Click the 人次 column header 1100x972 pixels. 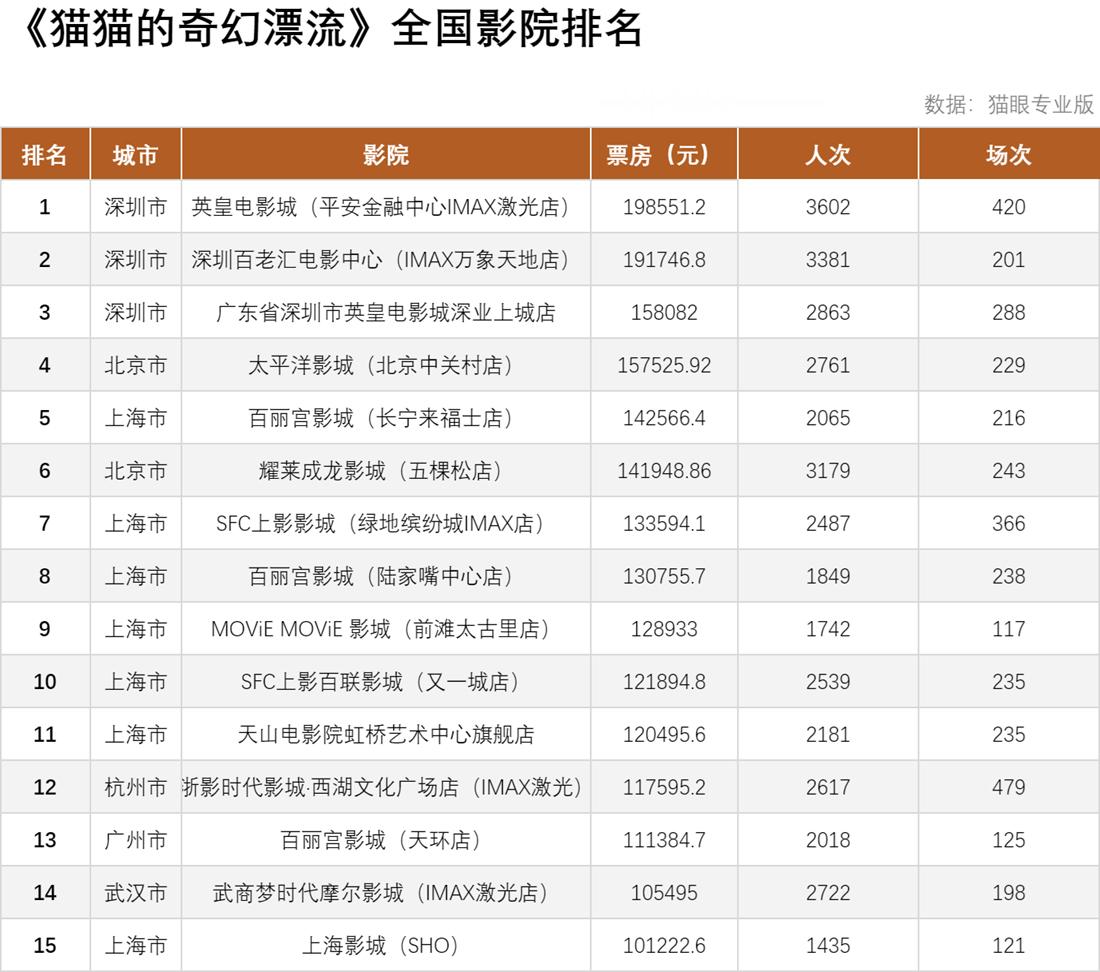tap(828, 154)
